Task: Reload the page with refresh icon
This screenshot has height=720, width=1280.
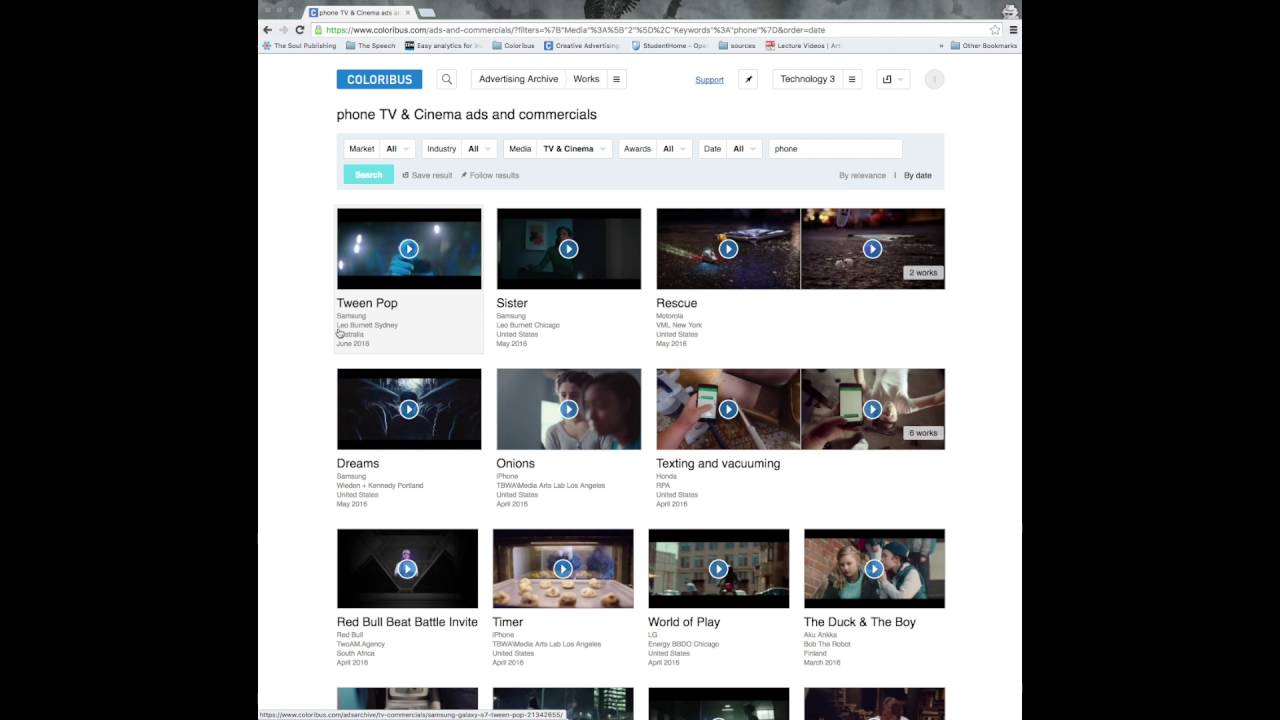Action: tap(299, 30)
